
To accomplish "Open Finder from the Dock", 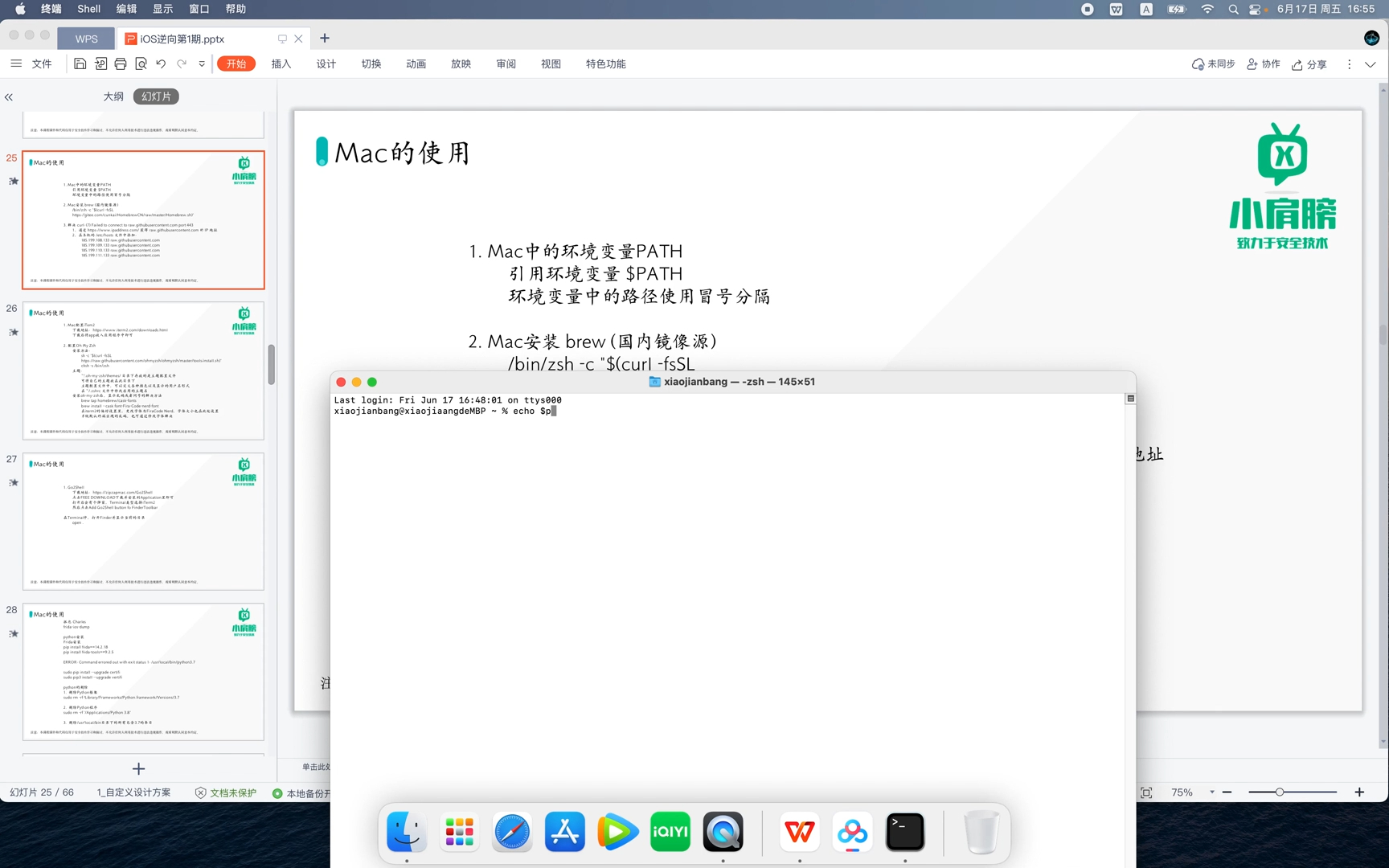I will coord(407,832).
